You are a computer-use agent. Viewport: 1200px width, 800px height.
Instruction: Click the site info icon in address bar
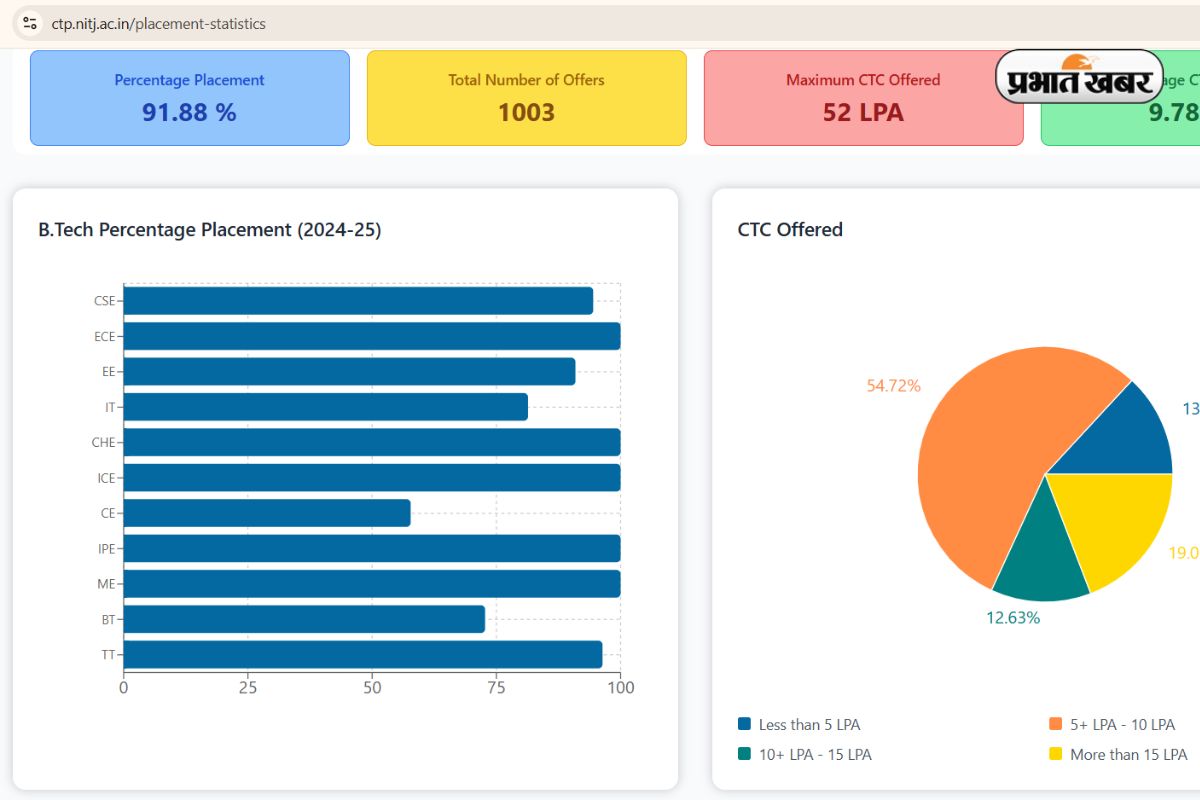(x=30, y=22)
